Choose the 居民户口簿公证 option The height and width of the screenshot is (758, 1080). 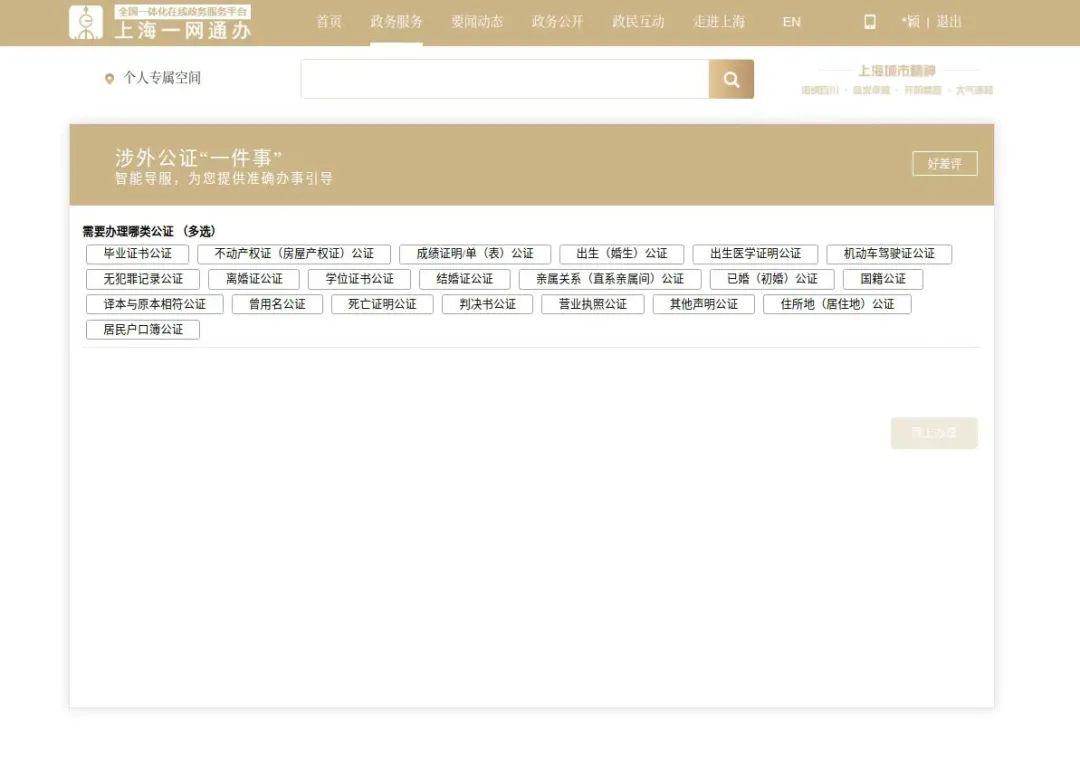point(143,329)
